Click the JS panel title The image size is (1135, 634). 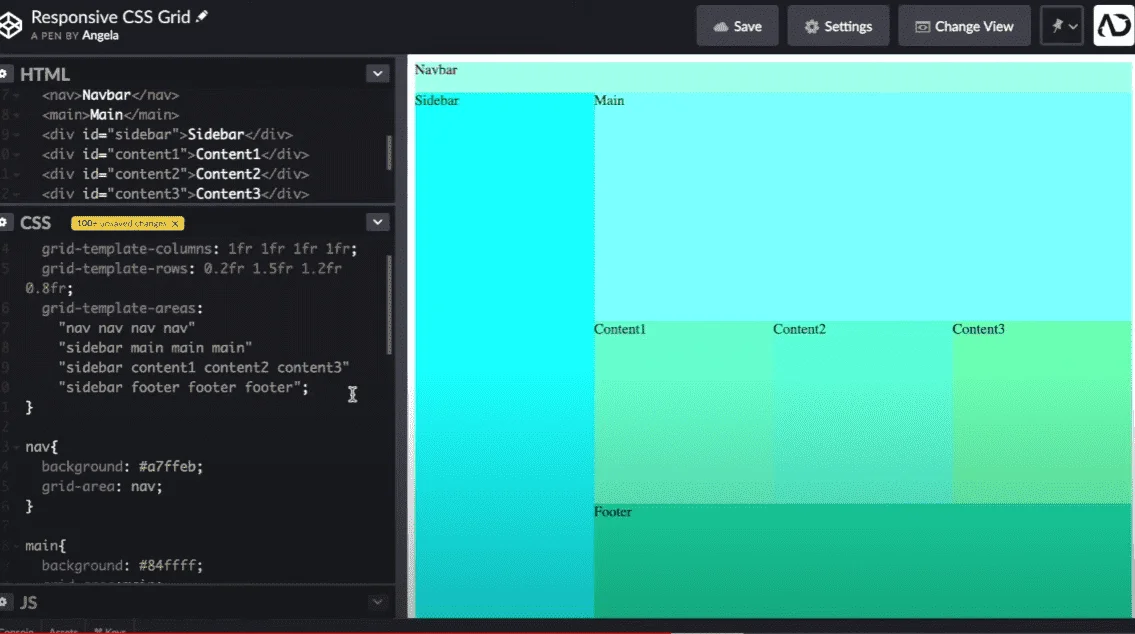(28, 603)
